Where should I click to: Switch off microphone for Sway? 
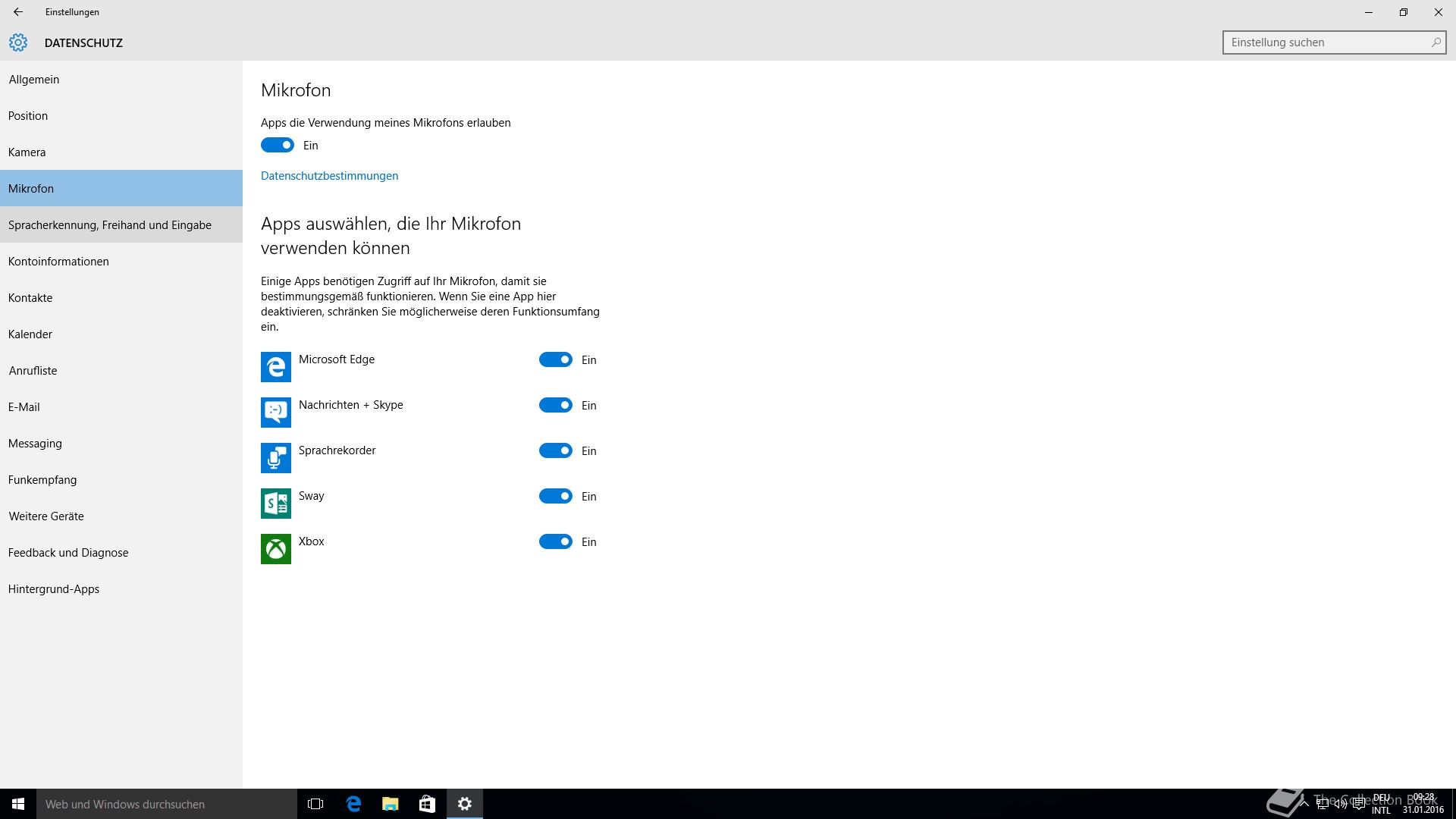click(556, 496)
